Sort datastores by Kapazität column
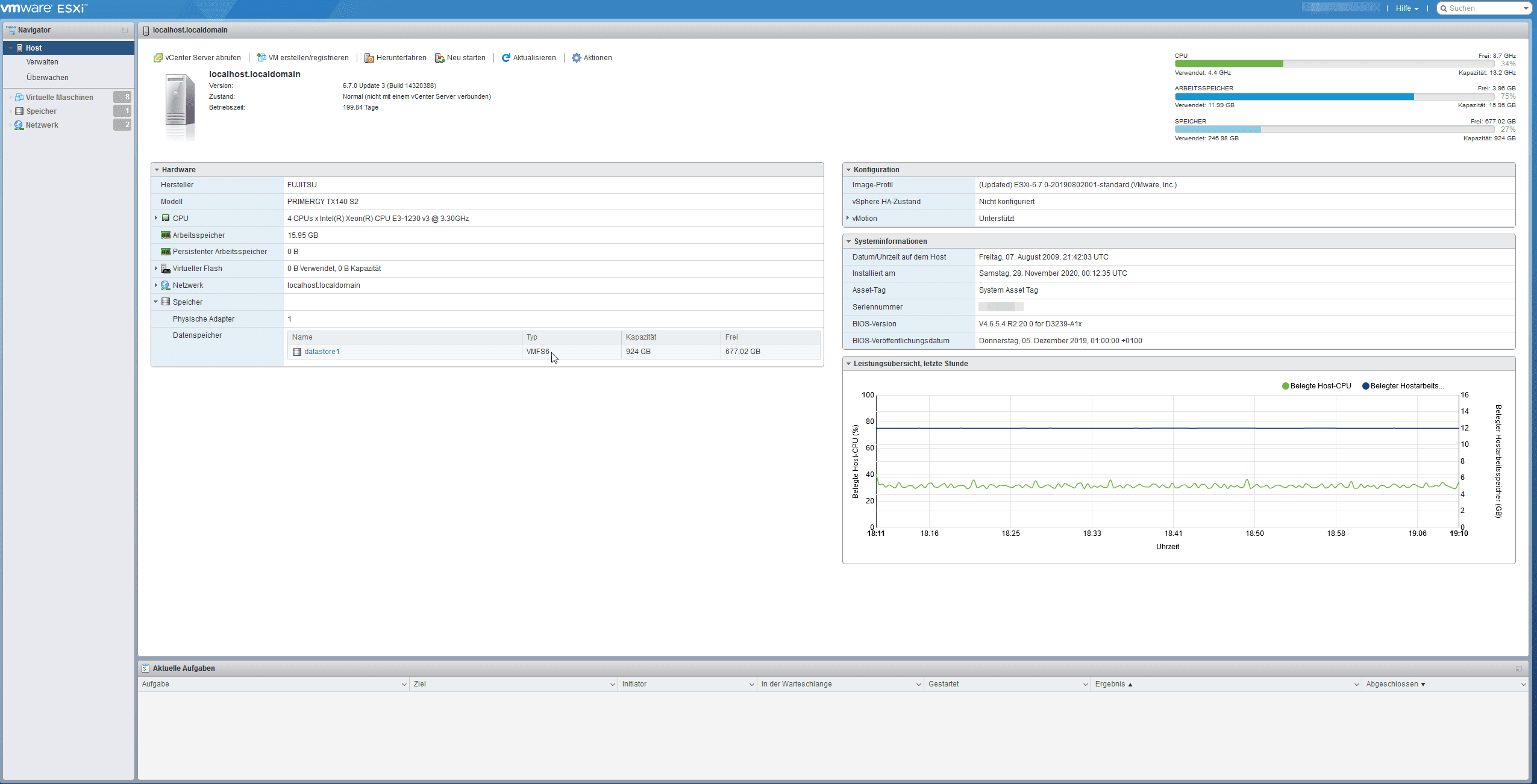1537x784 pixels. (671, 337)
